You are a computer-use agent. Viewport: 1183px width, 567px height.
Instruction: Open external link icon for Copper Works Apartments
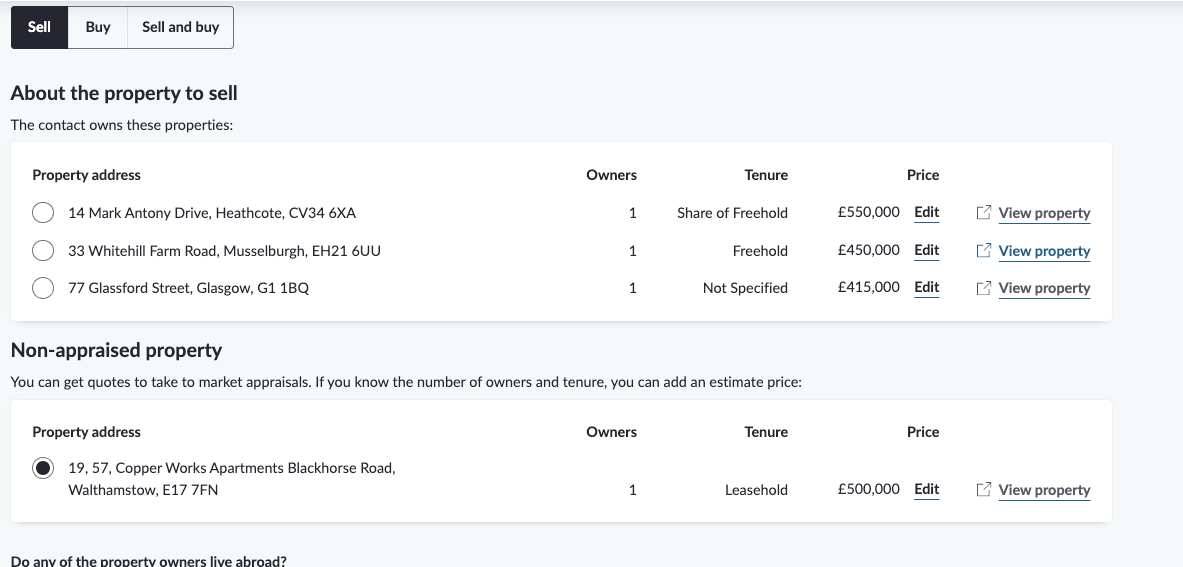[x=983, y=489]
